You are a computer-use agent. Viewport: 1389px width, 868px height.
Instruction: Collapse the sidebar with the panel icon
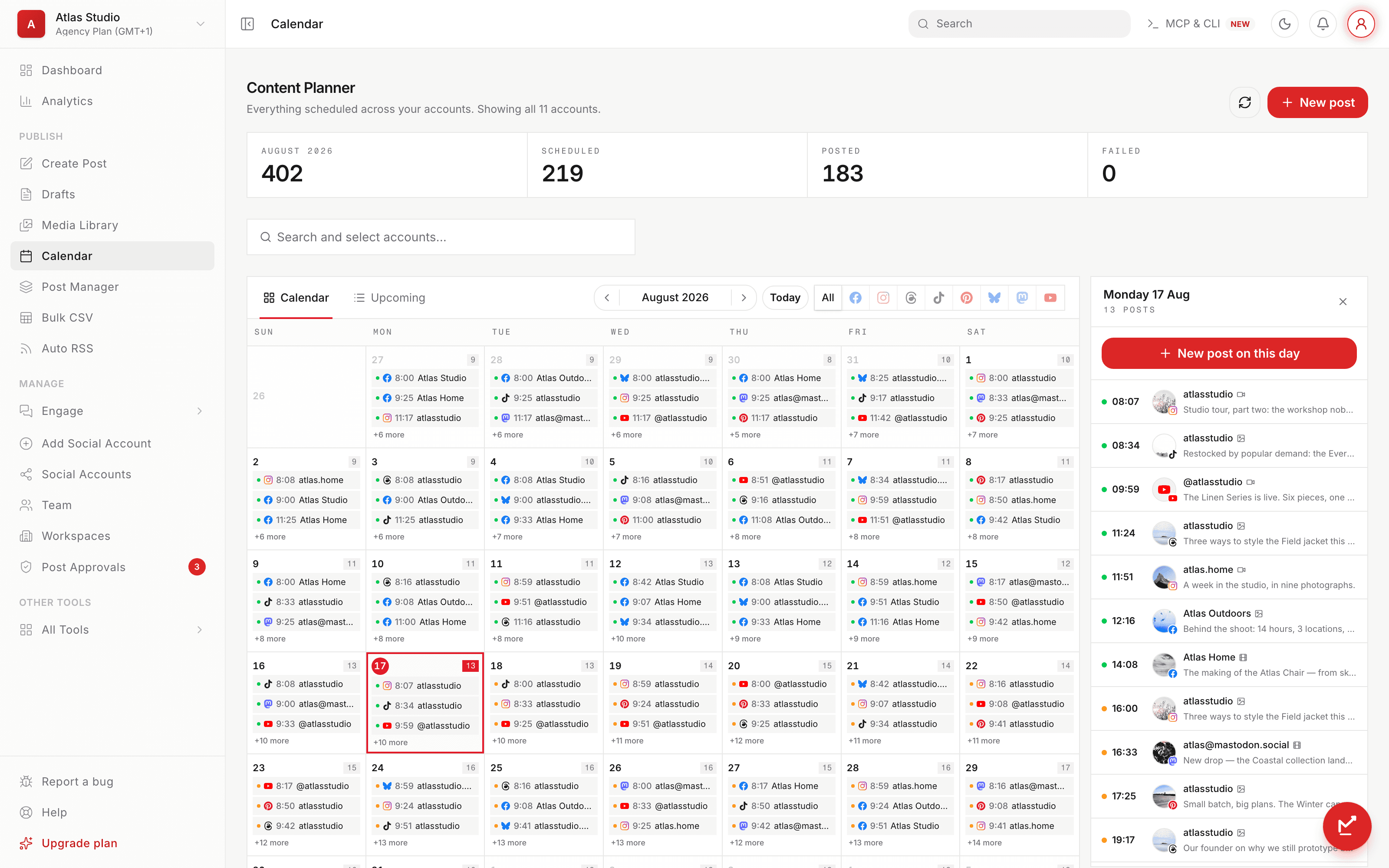tap(247, 23)
